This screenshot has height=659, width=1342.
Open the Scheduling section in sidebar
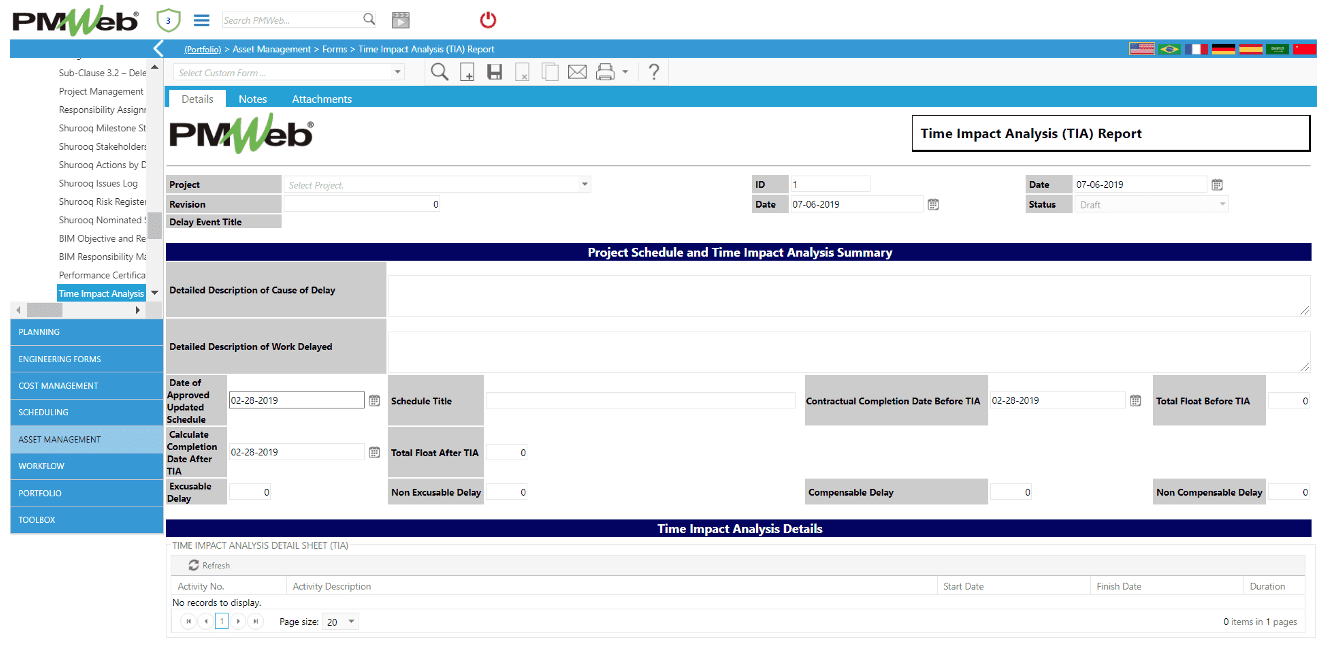click(87, 412)
